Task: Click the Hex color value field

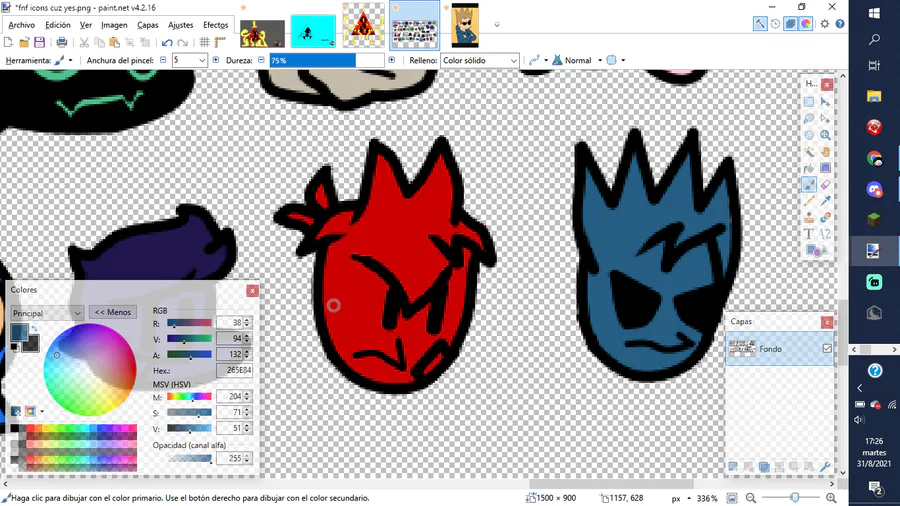Action: tap(234, 371)
